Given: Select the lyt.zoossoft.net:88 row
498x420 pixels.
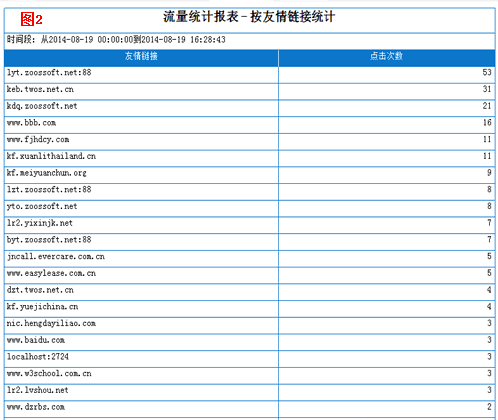Looking at the screenshot, I should [x=249, y=73].
